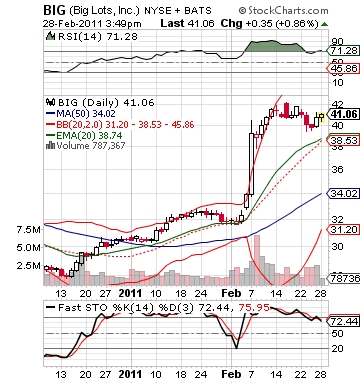Click the "5.0M" volume axis label
Image resolution: width=360 pixels, height=384 pixels.
pos(29,248)
